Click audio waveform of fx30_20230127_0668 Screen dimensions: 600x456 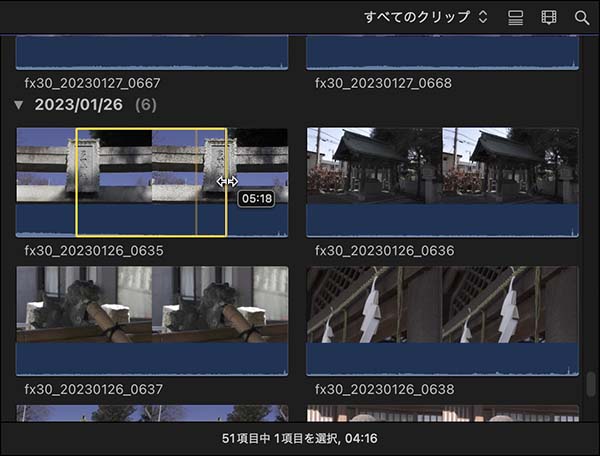442,53
